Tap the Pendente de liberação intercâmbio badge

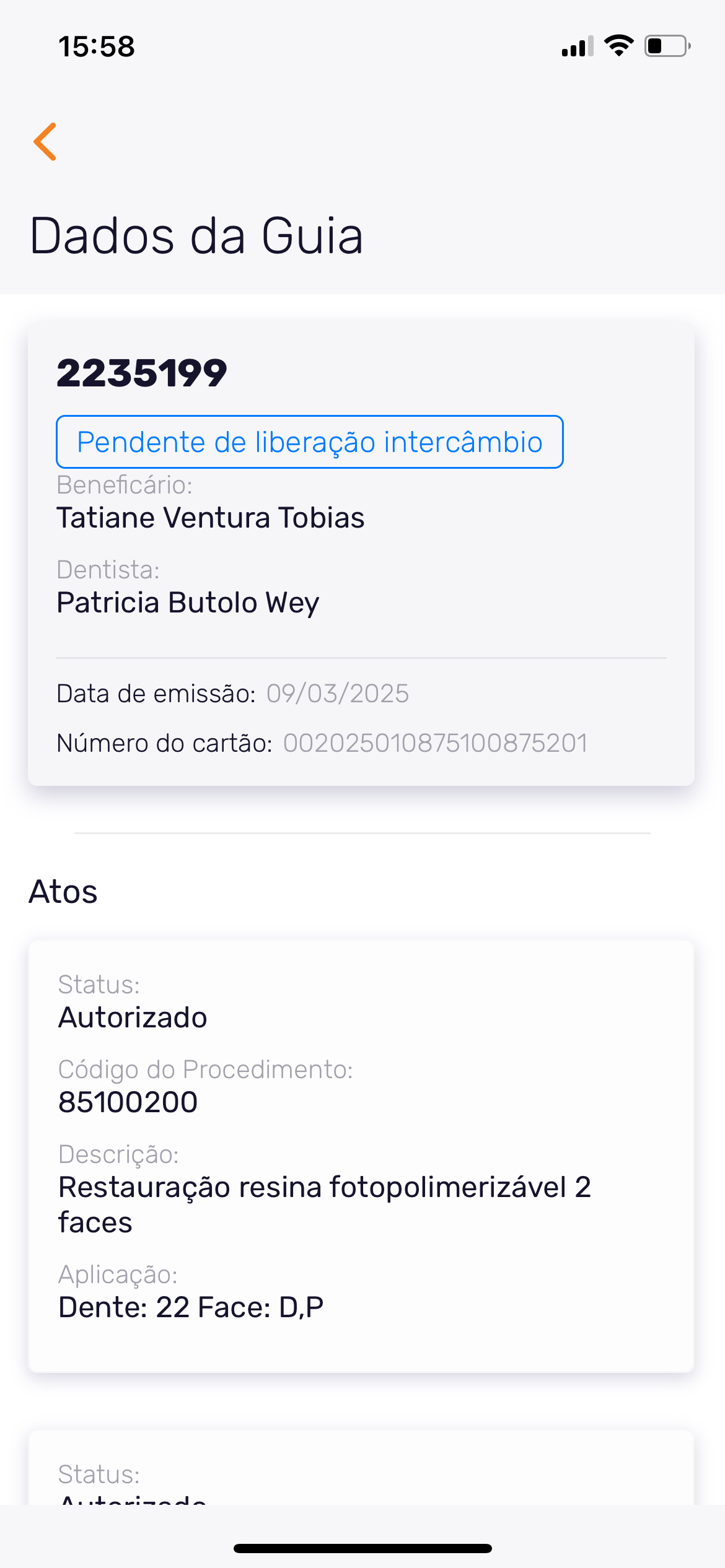pos(309,442)
